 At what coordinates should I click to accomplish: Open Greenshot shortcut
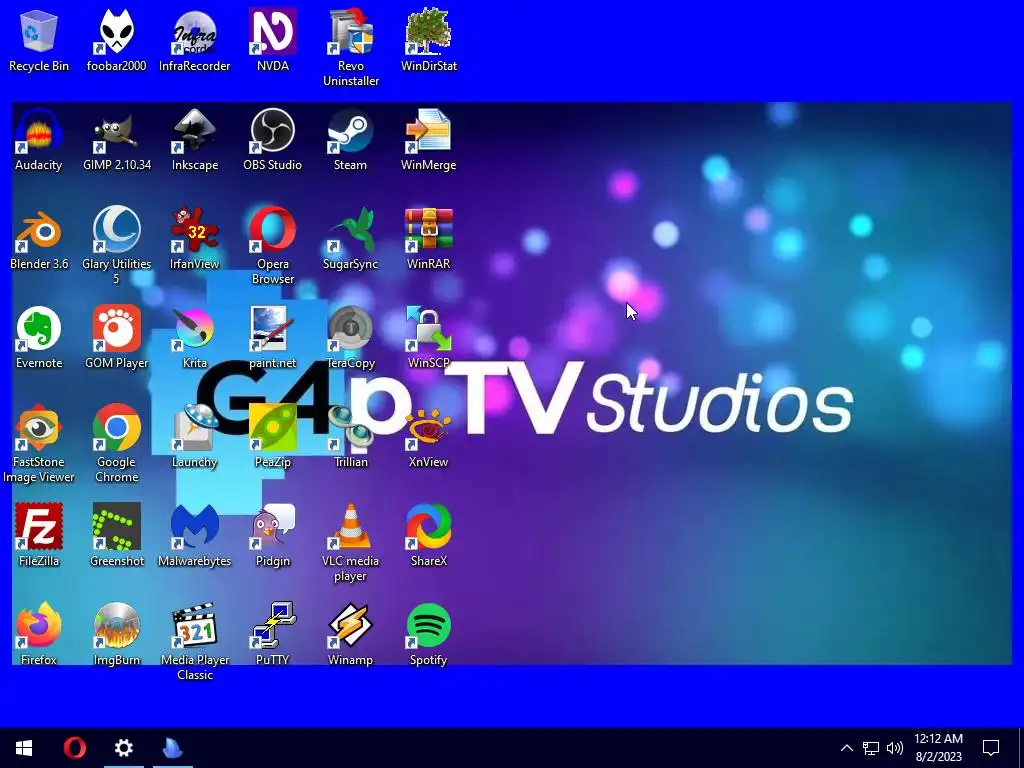pyautogui.click(x=116, y=536)
